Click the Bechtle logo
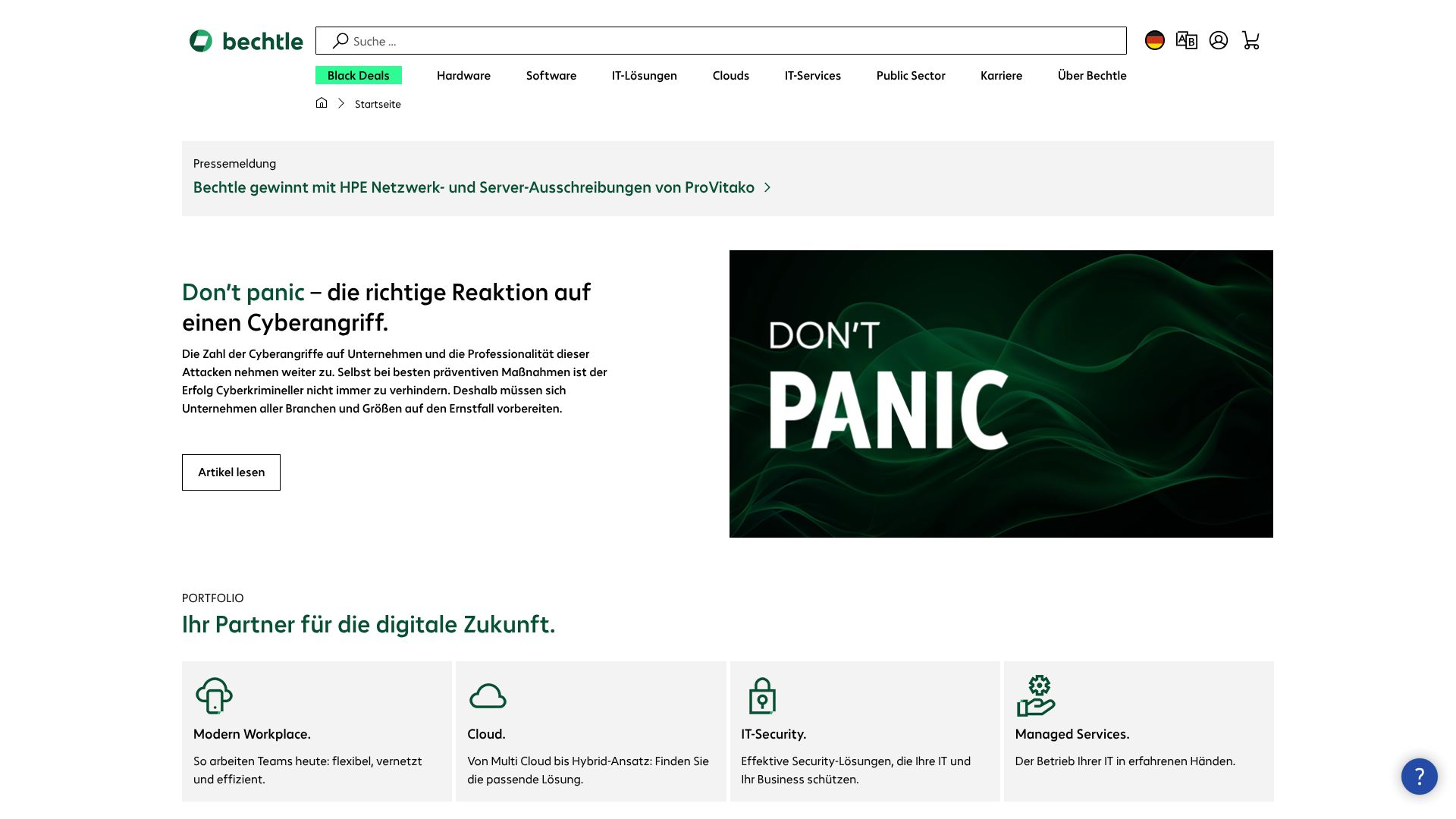 tap(246, 41)
